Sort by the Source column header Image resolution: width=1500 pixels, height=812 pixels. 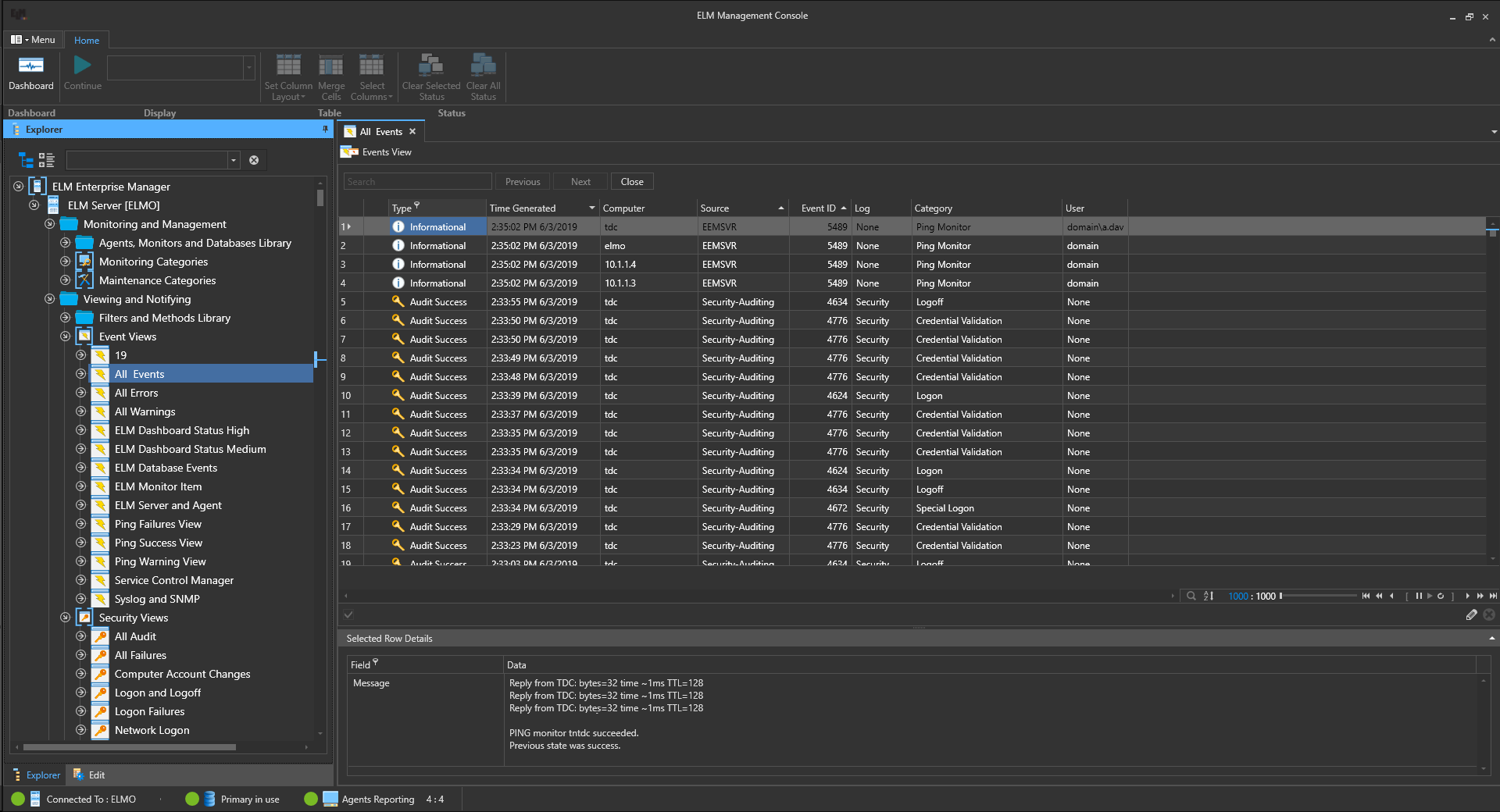click(x=742, y=208)
